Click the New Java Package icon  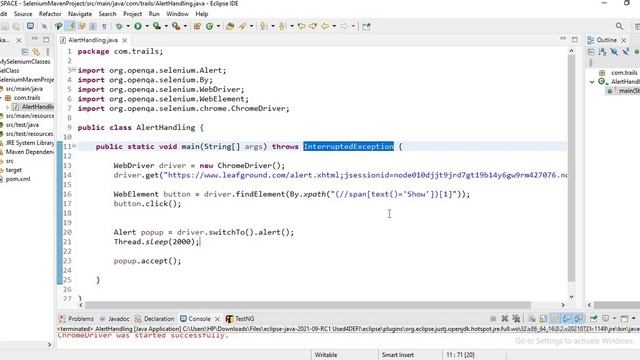197,26
